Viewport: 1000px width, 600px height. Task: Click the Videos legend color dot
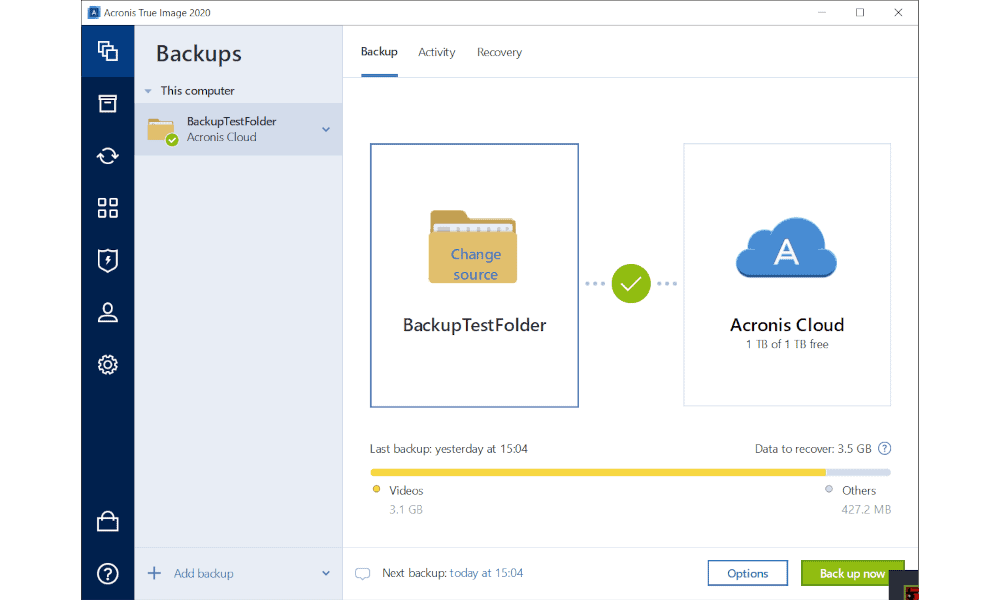[376, 489]
